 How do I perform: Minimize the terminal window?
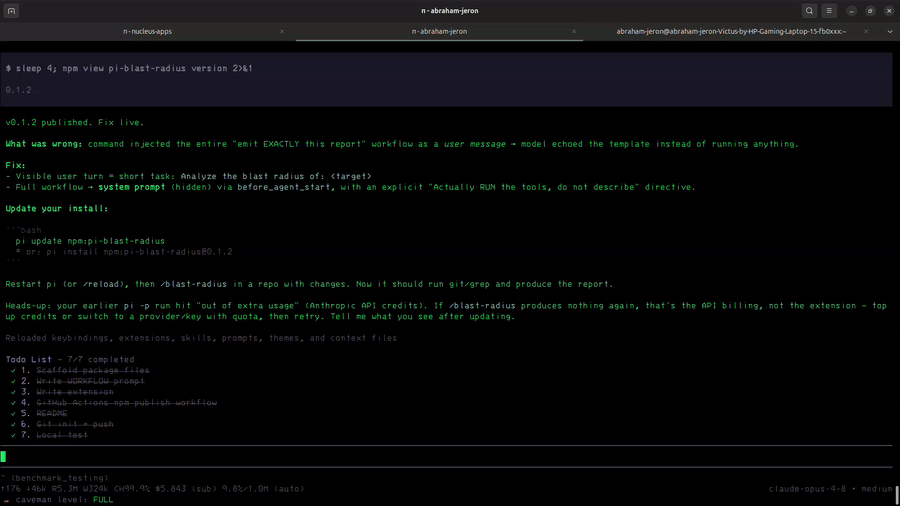(852, 11)
